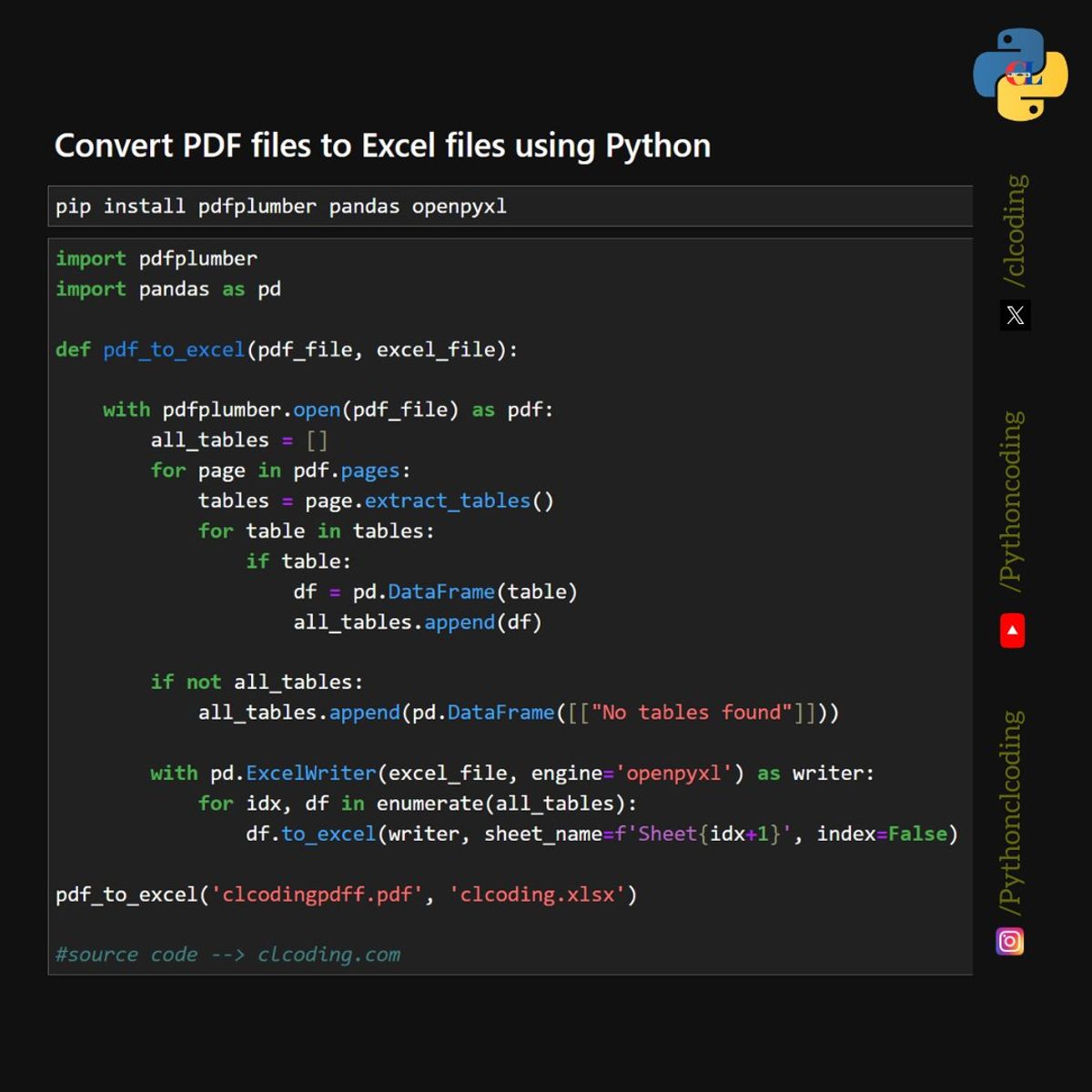Click the title Convert PDF files to Excel
The image size is (1092, 1092).
(x=382, y=146)
